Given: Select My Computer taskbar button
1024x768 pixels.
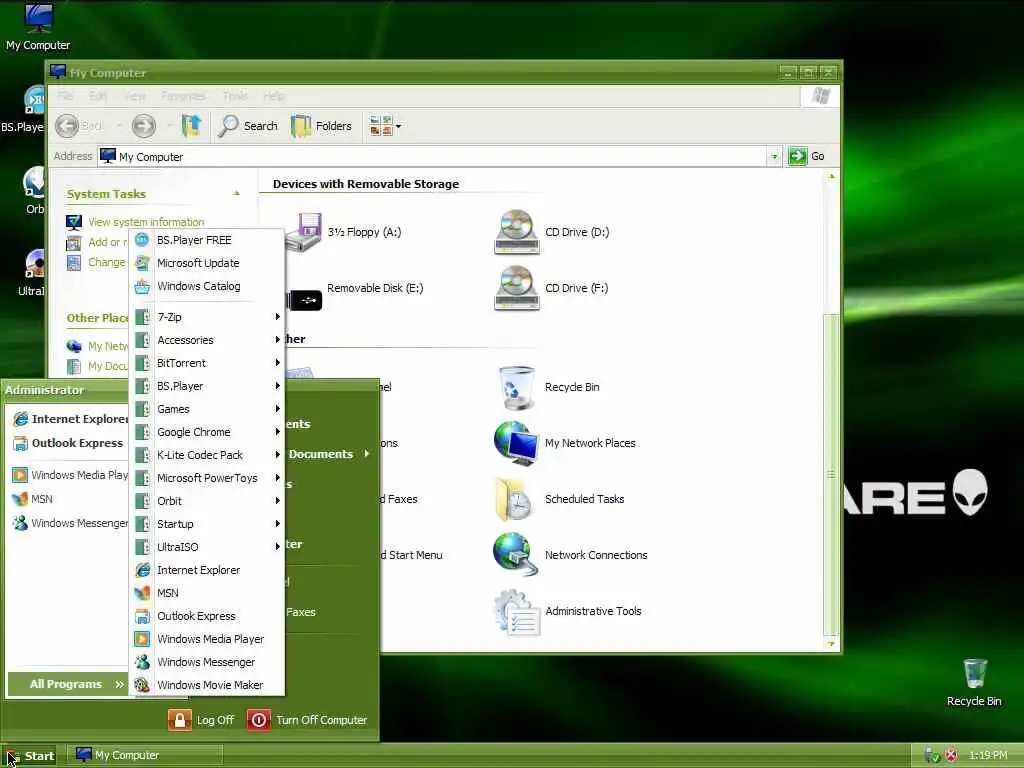Looking at the screenshot, I should pos(144,755).
